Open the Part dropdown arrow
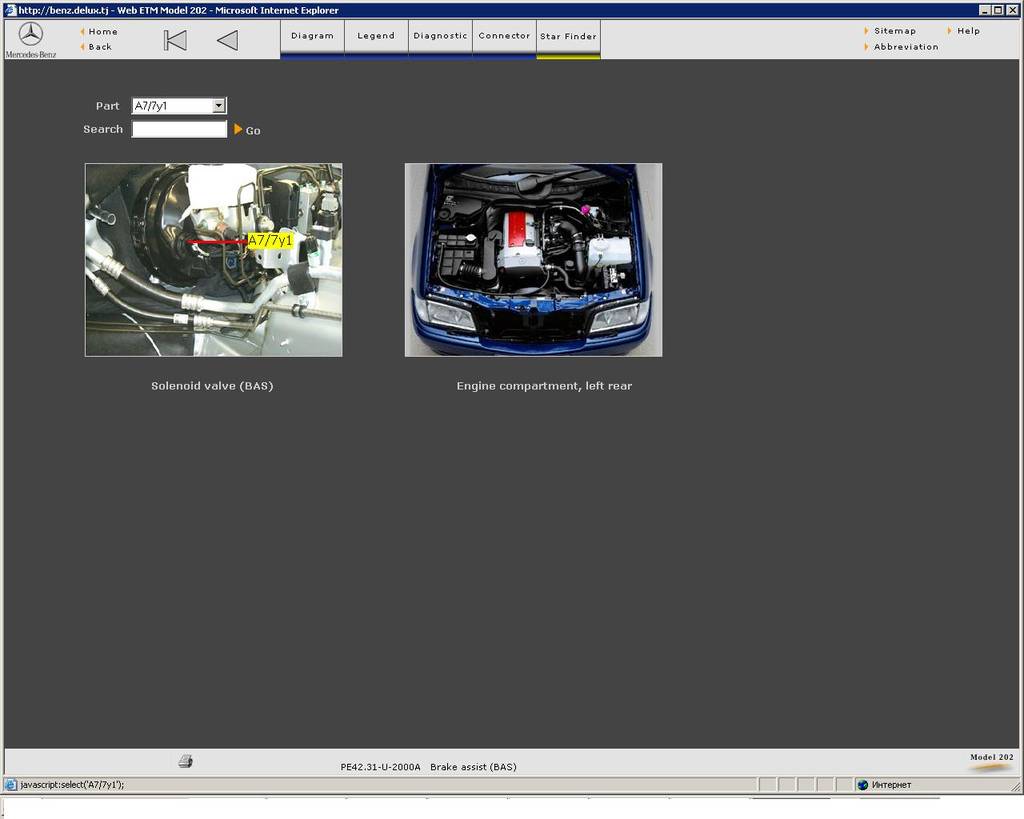This screenshot has width=1024, height=819. 219,105
